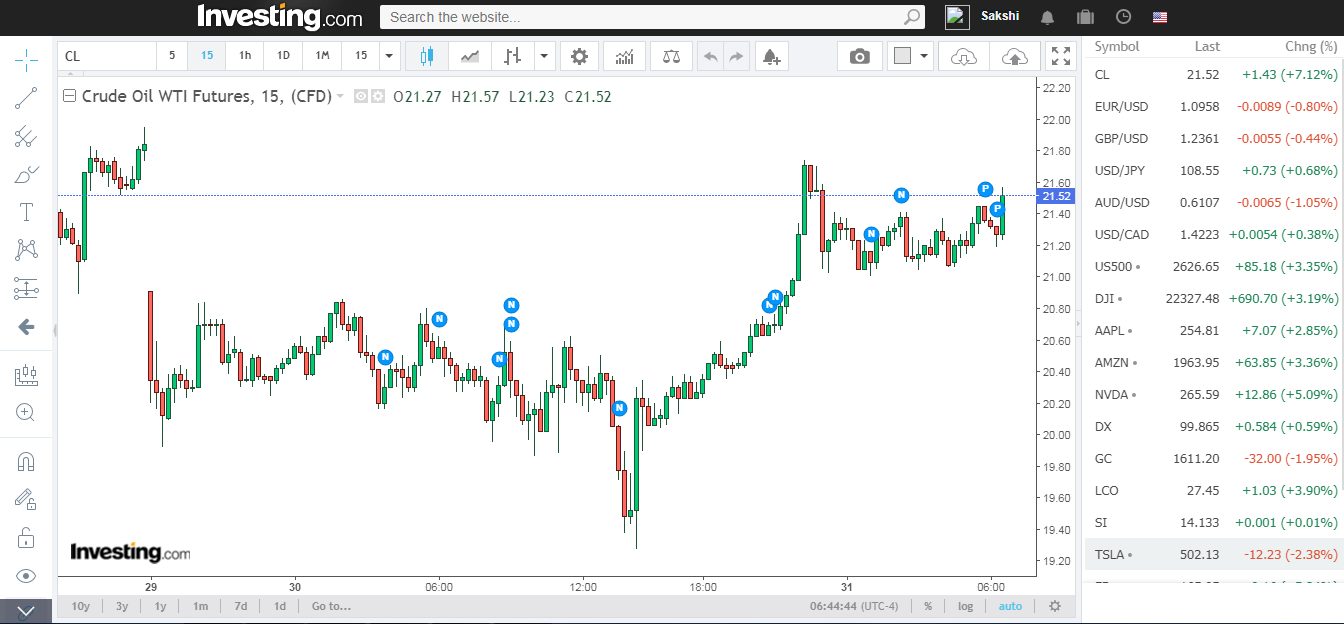
Task: Enter fullscreen chart mode
Action: tap(1061, 56)
